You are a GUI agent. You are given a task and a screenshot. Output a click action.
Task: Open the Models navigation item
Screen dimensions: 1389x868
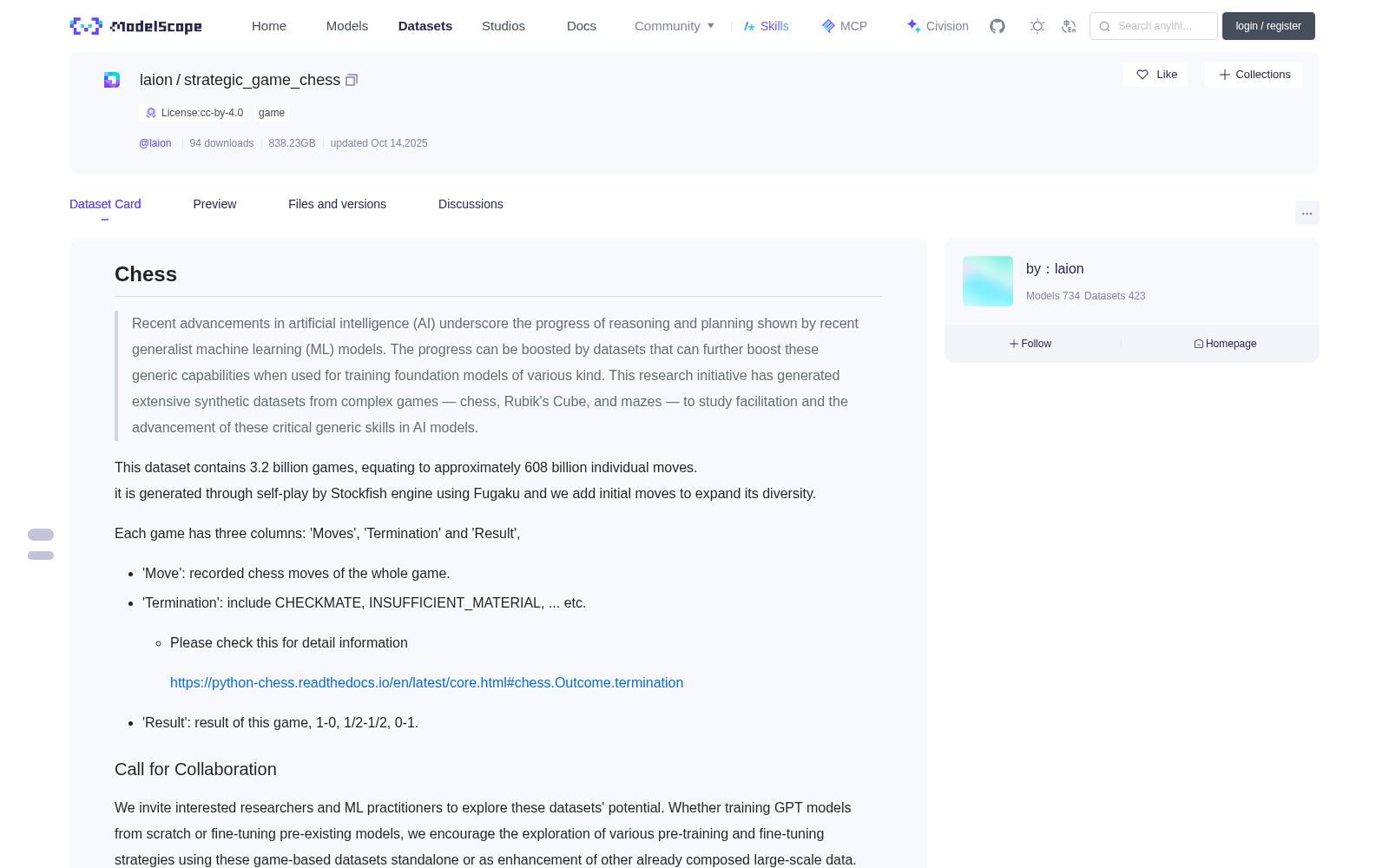[347, 26]
